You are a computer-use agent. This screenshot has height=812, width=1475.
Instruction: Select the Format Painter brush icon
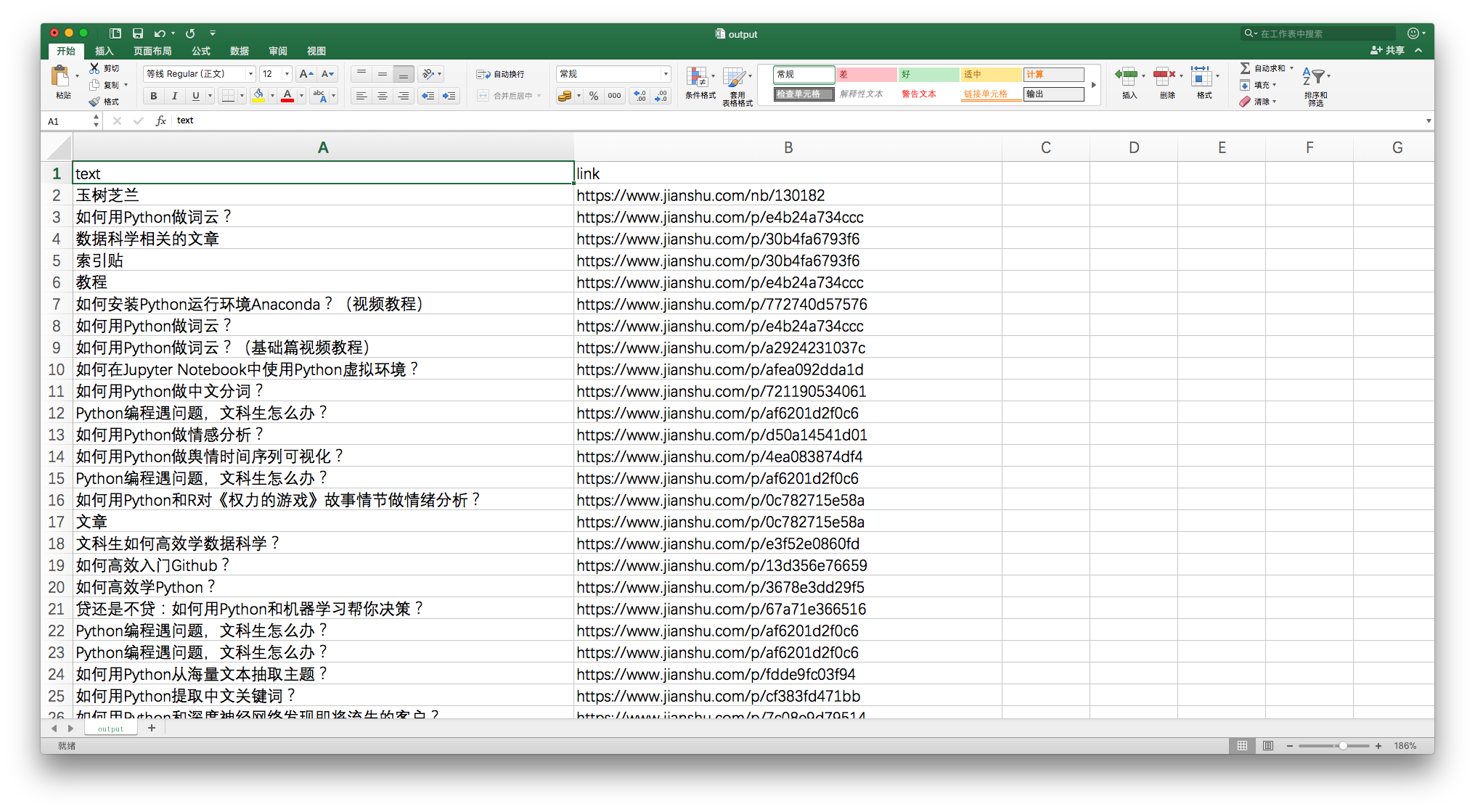click(x=94, y=102)
